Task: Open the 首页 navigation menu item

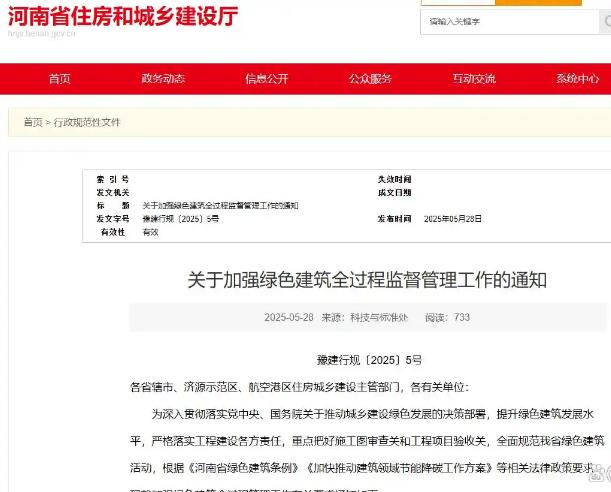Action: tap(60, 79)
